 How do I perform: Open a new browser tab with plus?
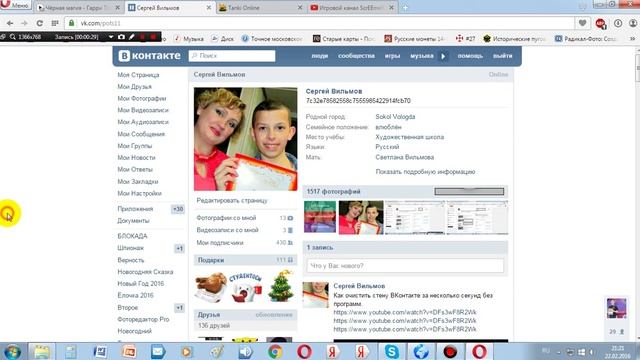(x=405, y=8)
